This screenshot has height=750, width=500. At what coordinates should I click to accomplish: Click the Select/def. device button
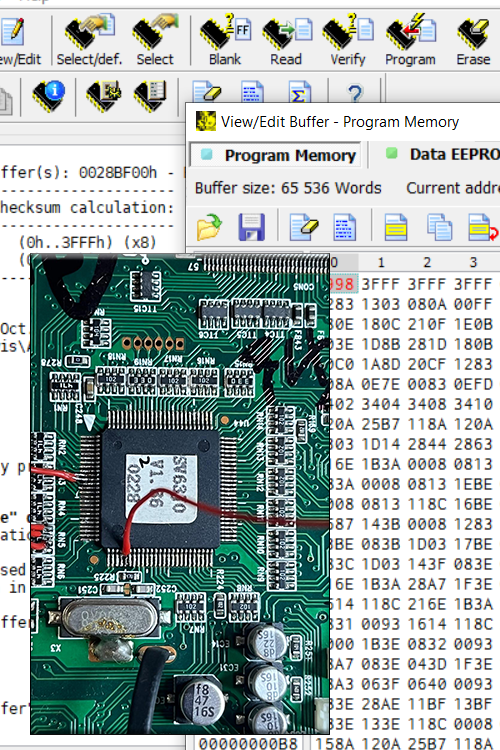(x=89, y=42)
